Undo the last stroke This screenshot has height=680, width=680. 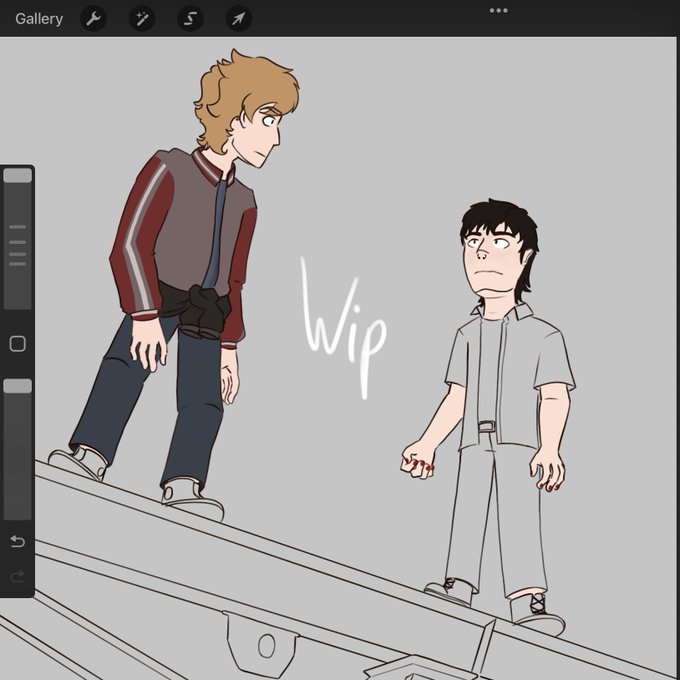point(17,541)
